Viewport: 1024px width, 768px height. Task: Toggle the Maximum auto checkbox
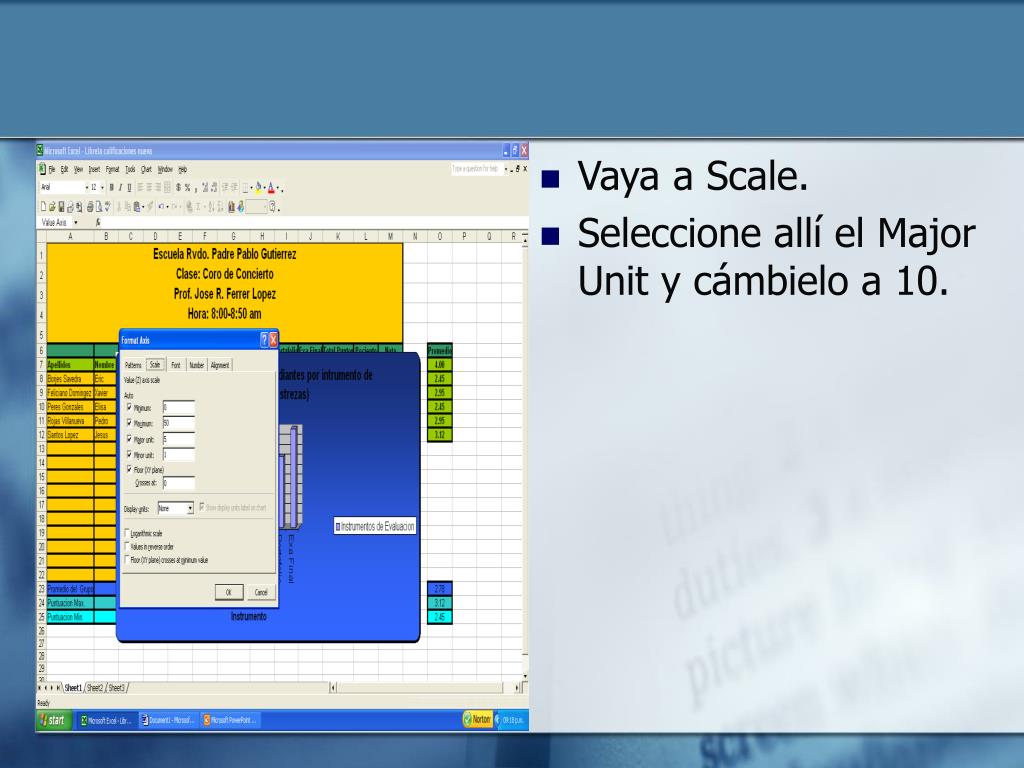(129, 423)
